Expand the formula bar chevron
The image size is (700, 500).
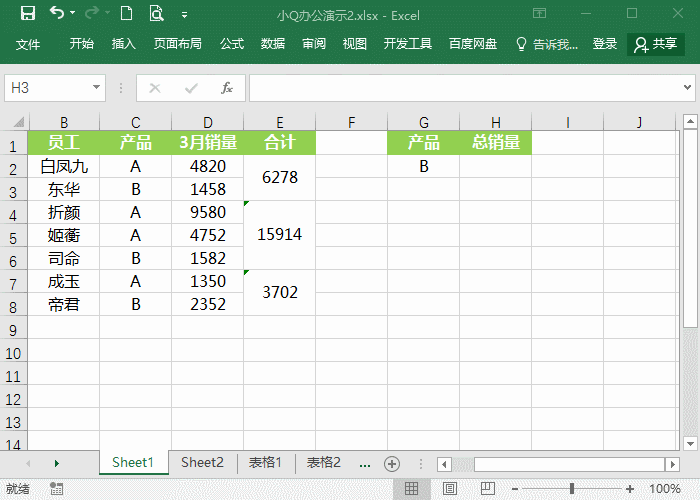tap(688, 88)
